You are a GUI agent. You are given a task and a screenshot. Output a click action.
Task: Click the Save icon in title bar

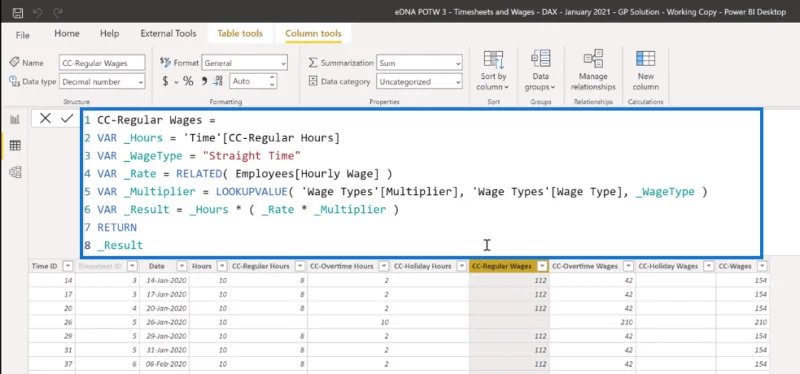click(x=17, y=12)
